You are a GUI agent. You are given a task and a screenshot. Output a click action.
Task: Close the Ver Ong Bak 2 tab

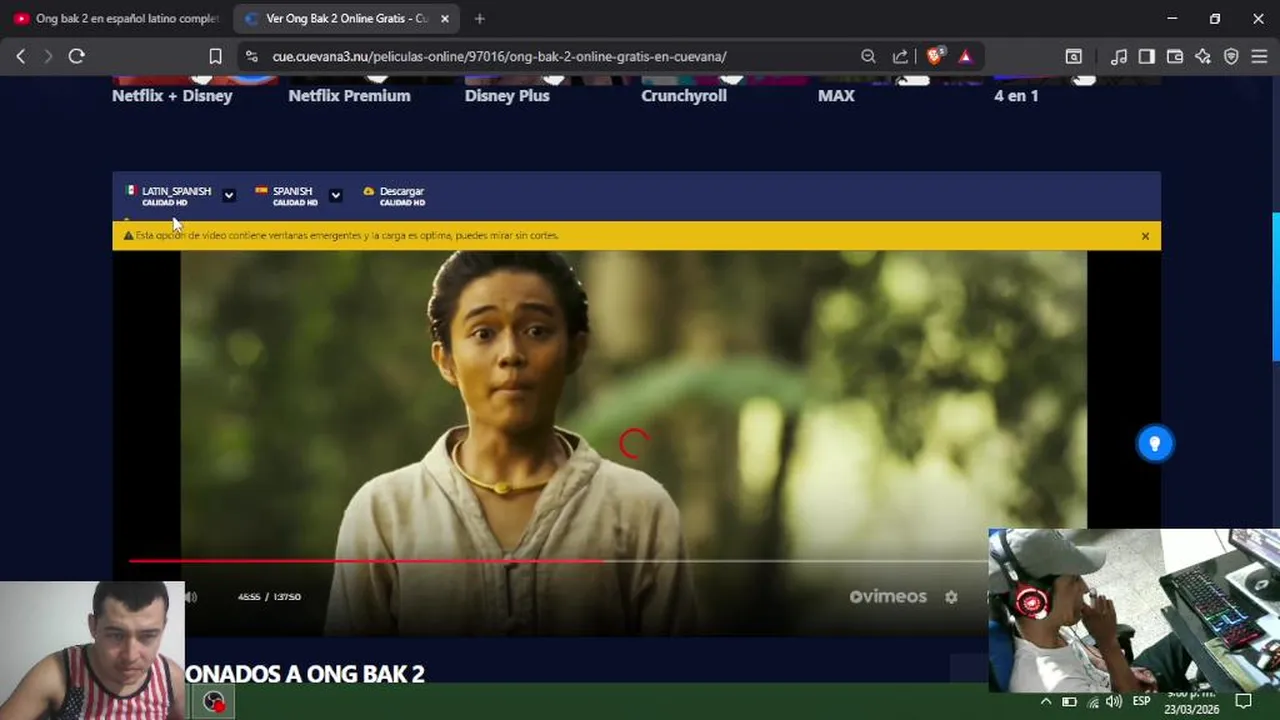pos(445,19)
